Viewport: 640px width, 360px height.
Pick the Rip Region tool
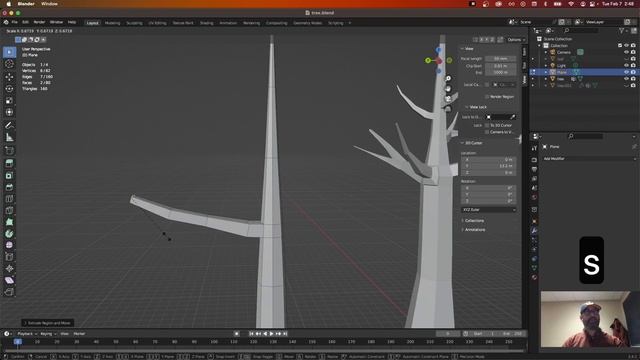point(9,292)
